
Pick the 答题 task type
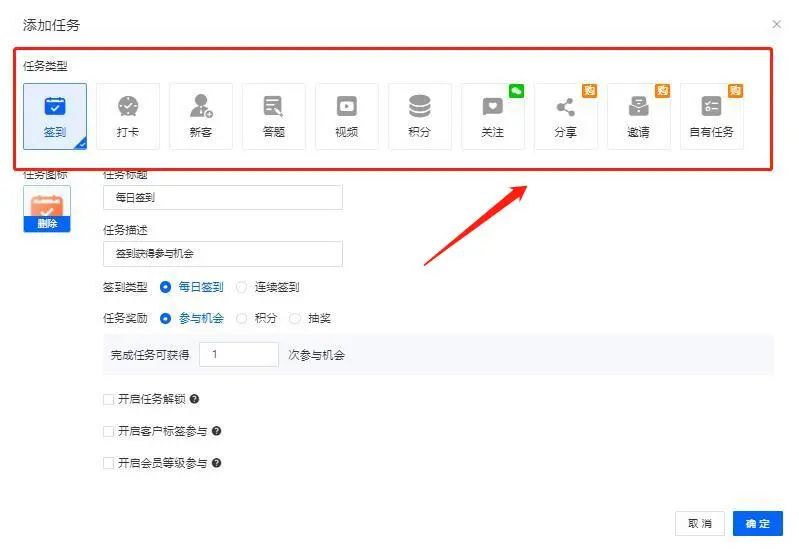(x=274, y=116)
